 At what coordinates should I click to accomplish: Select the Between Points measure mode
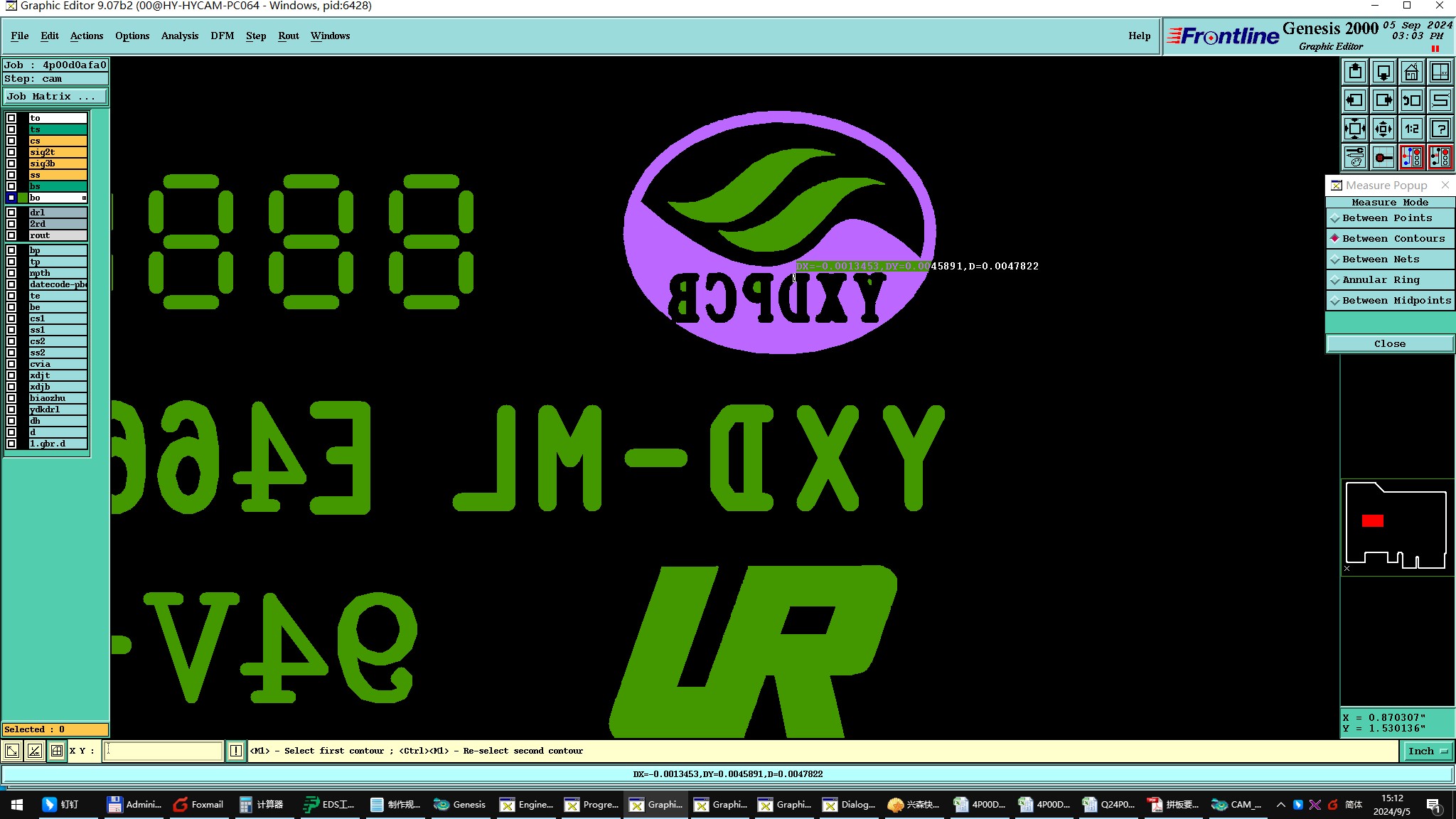click(x=1386, y=218)
